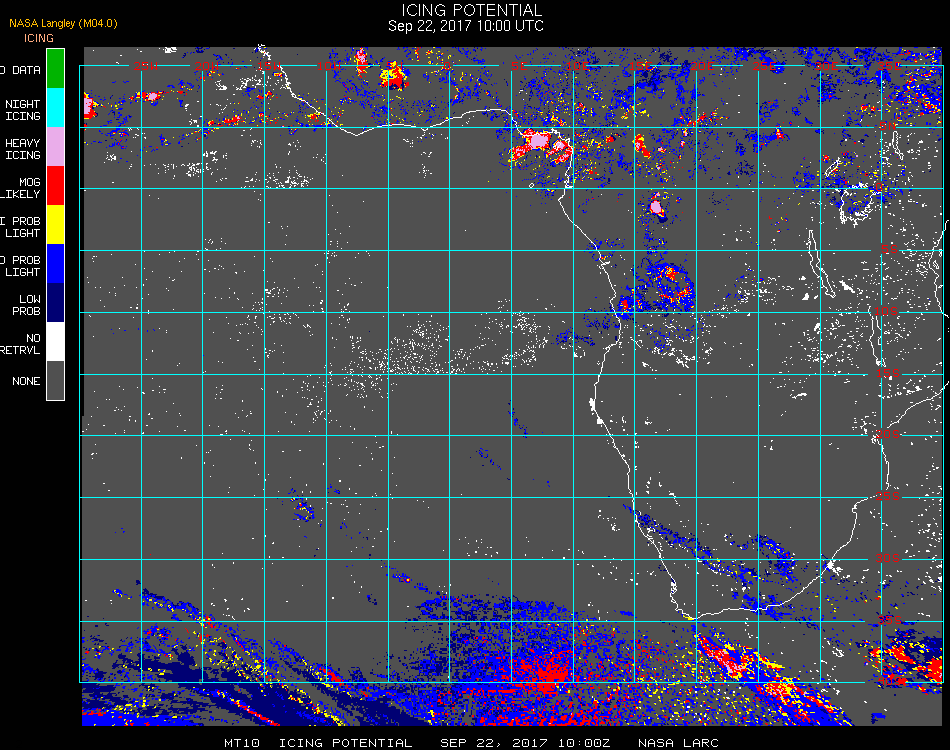Screen dimensions: 950x750
Task: Click the 'ICING POTENTIAL' main title
Action: [471, 10]
